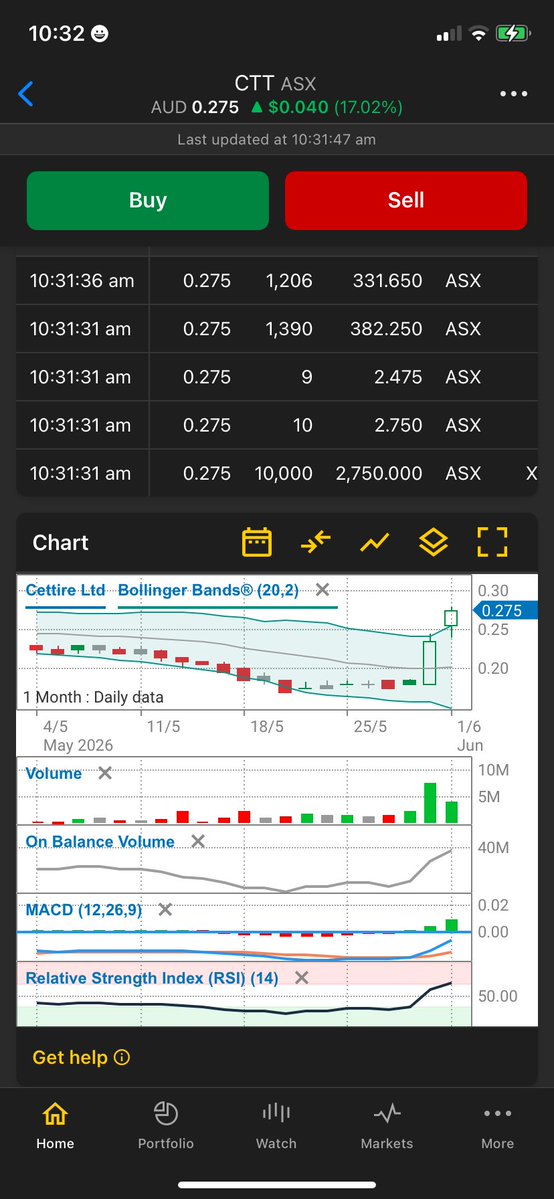Open the chart indicators layers icon
The height and width of the screenshot is (1199, 554).
click(433, 542)
